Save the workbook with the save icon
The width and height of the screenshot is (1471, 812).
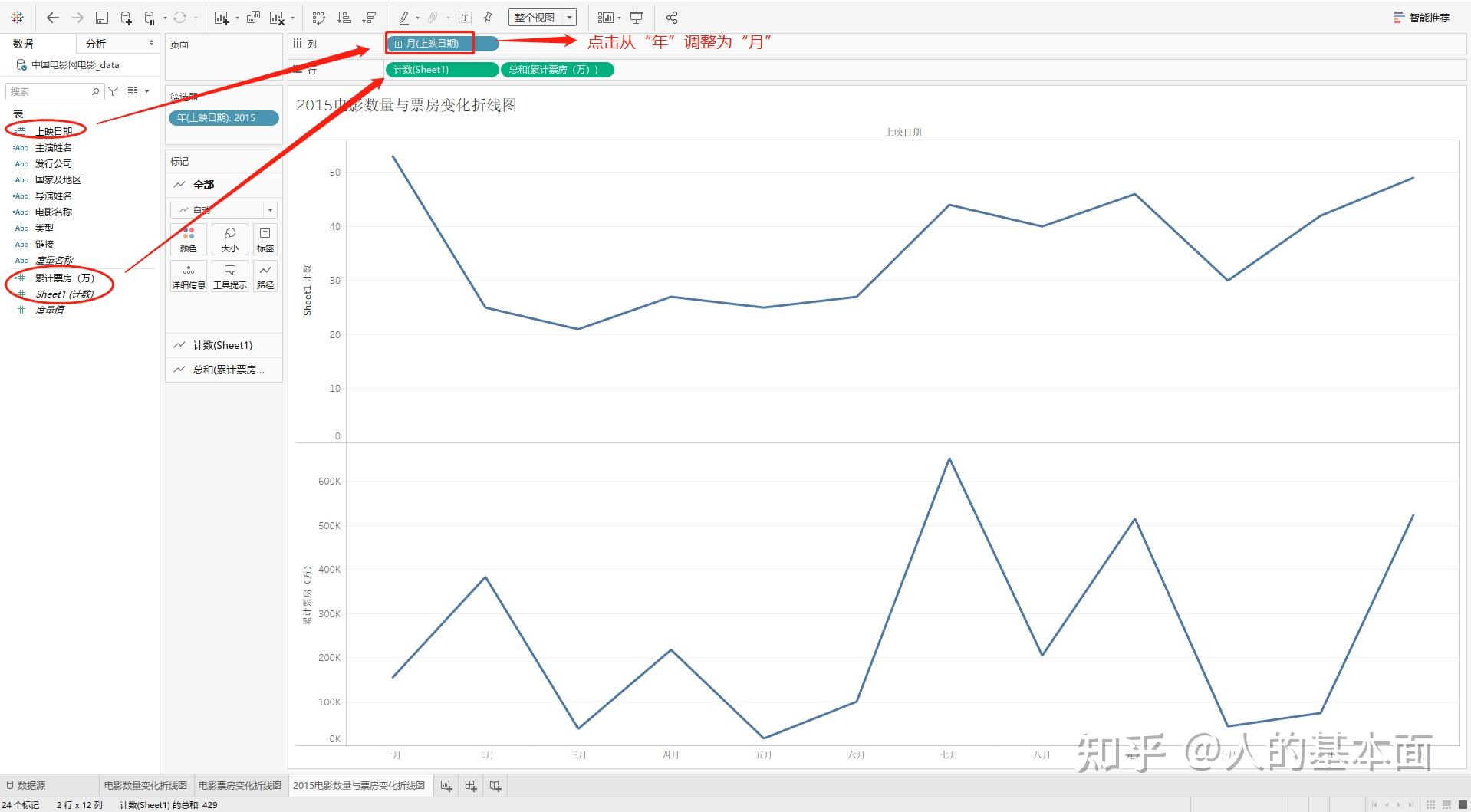point(102,18)
